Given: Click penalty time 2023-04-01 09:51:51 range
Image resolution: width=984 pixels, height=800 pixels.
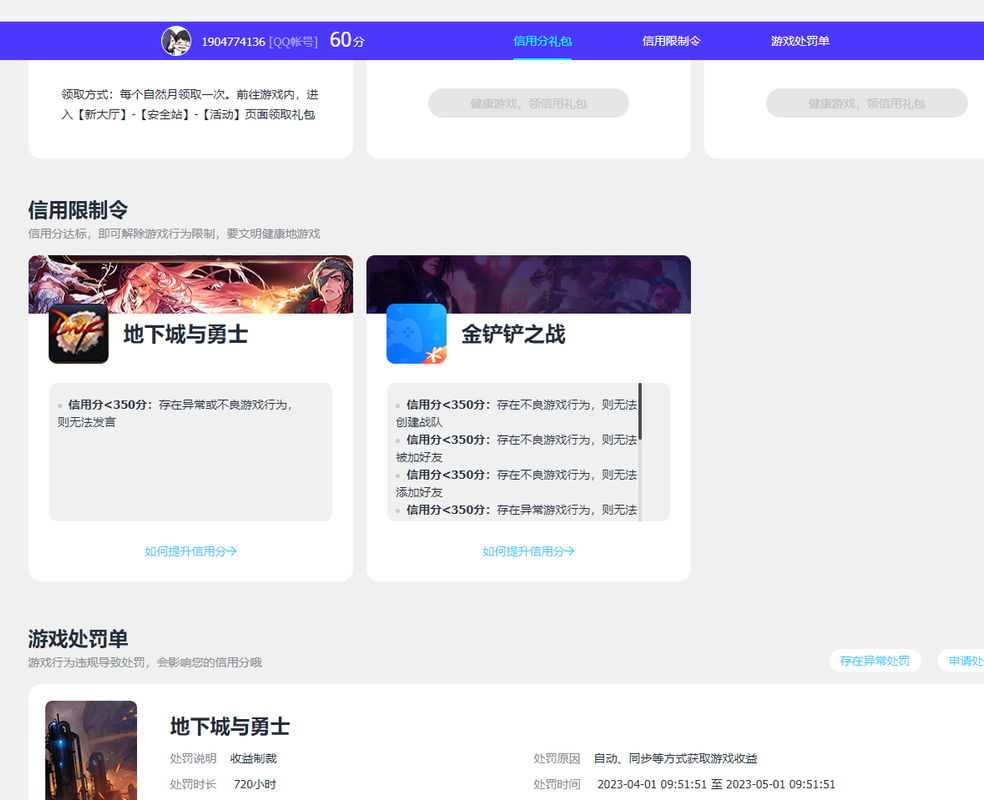Looking at the screenshot, I should 716,784.
